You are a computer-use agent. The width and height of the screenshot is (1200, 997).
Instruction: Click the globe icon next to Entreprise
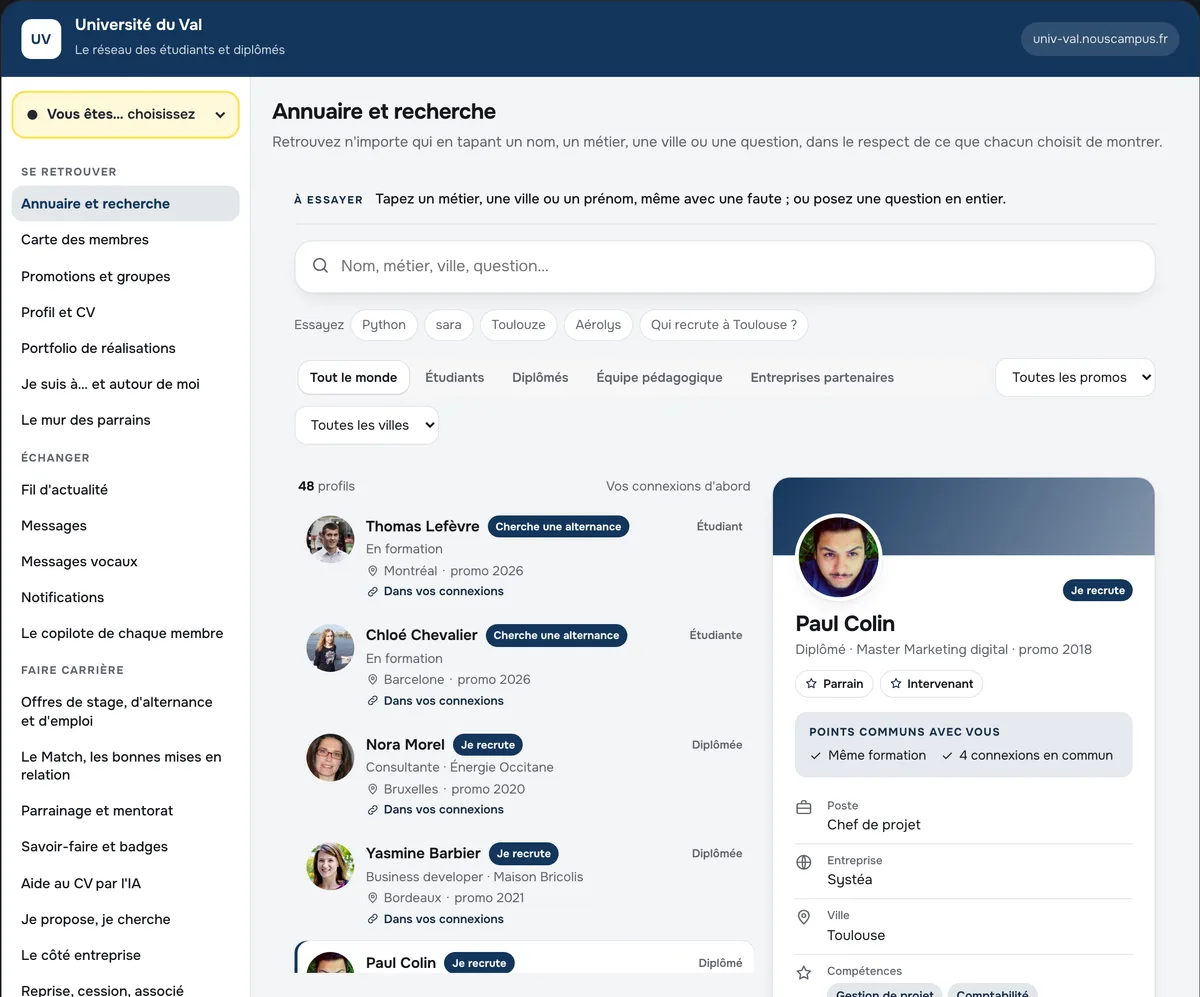[x=803, y=862]
